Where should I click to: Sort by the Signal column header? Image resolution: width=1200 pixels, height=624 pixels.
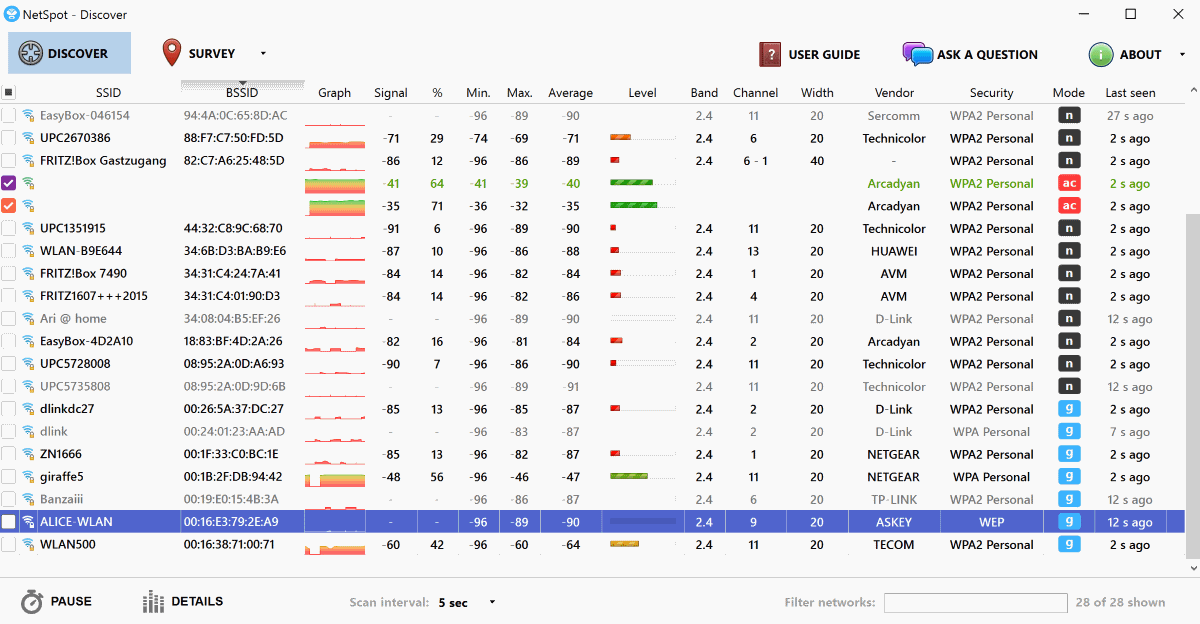click(390, 93)
